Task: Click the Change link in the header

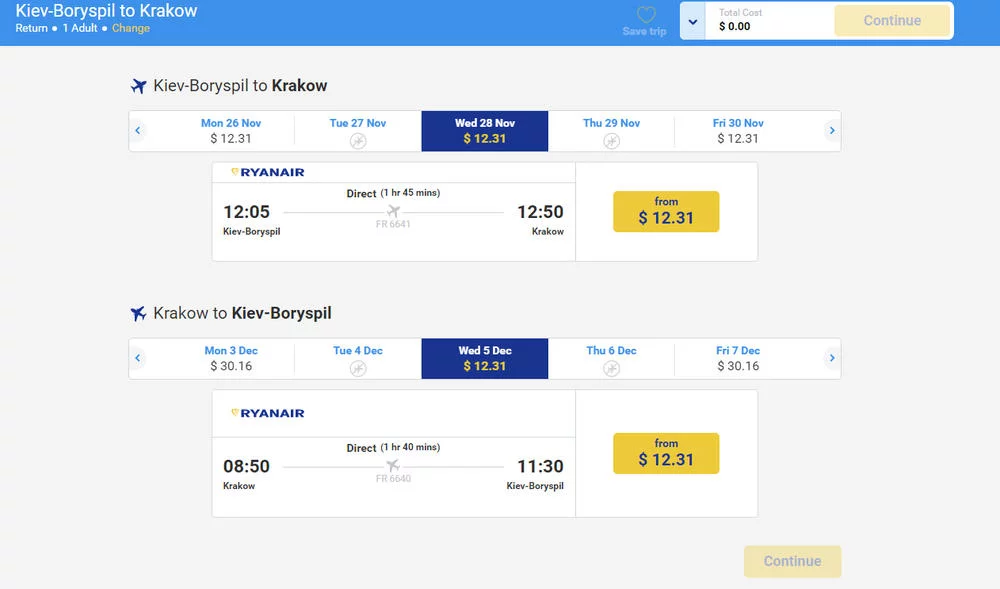Action: click(x=131, y=28)
